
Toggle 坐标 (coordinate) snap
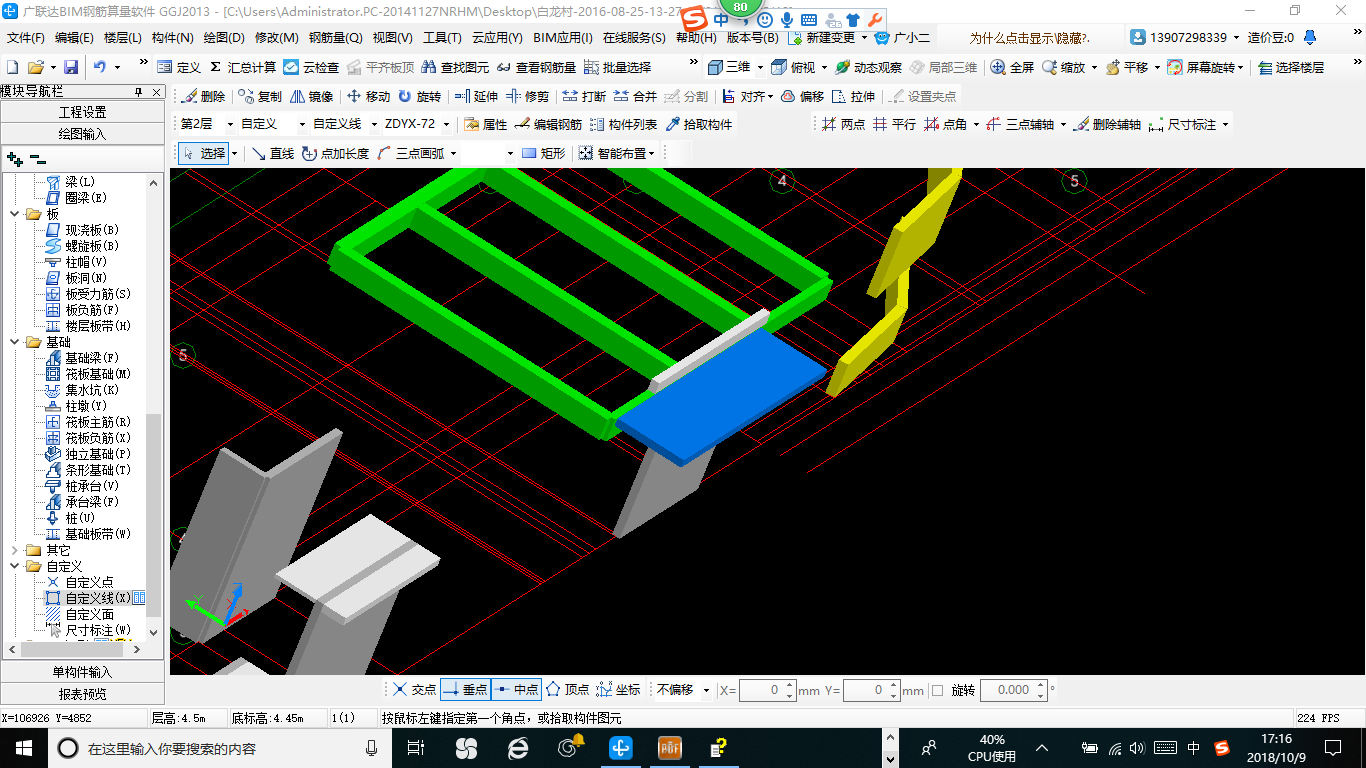(618, 690)
